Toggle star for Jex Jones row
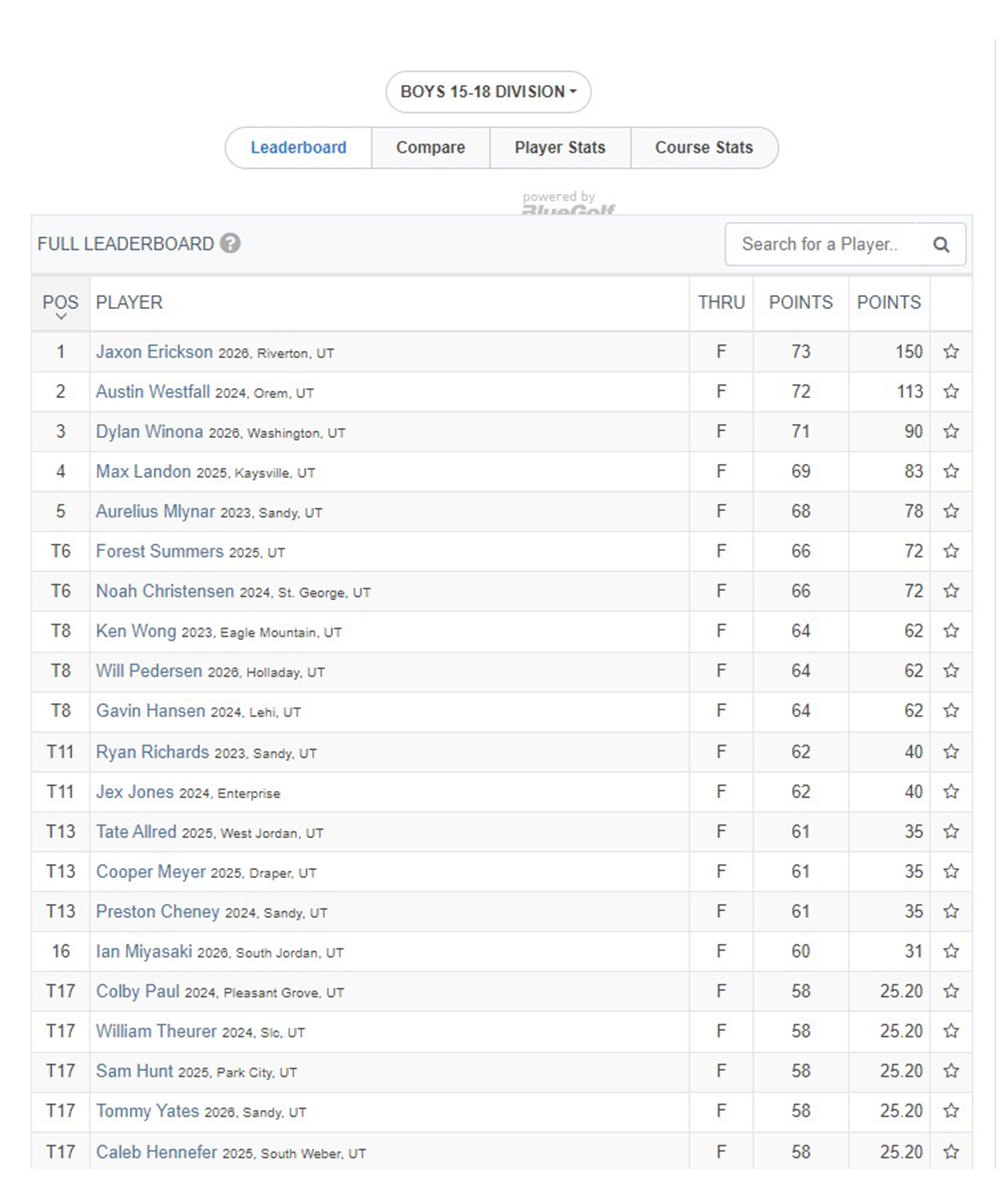The width and height of the screenshot is (1000, 1200). pyautogui.click(x=951, y=792)
